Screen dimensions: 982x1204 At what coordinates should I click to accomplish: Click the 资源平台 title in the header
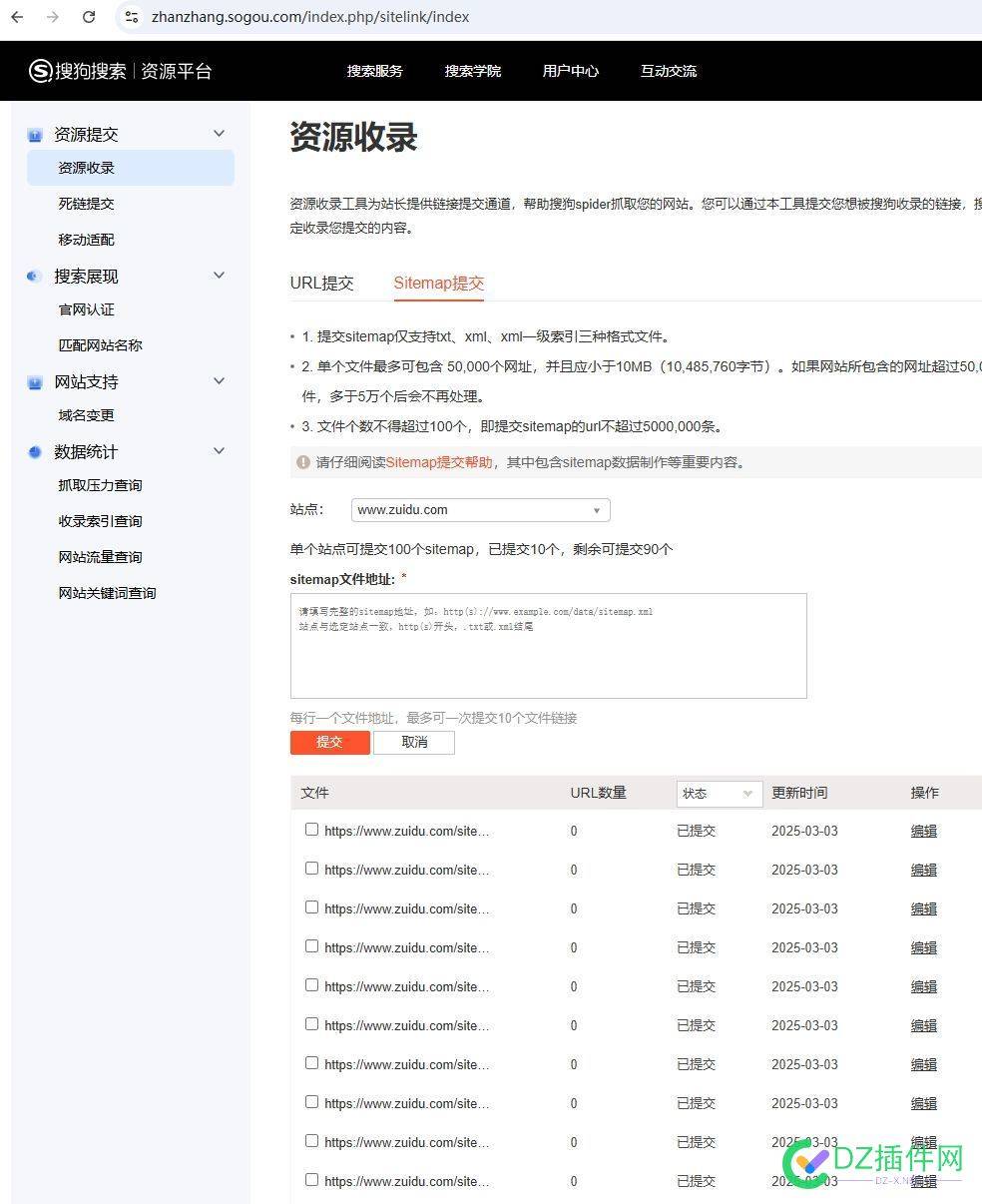click(177, 71)
